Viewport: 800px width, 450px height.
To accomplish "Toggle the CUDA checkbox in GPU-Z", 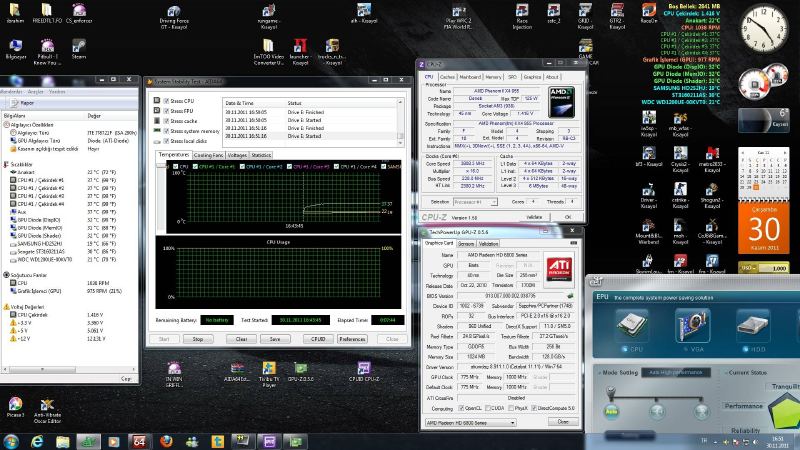I will point(488,408).
